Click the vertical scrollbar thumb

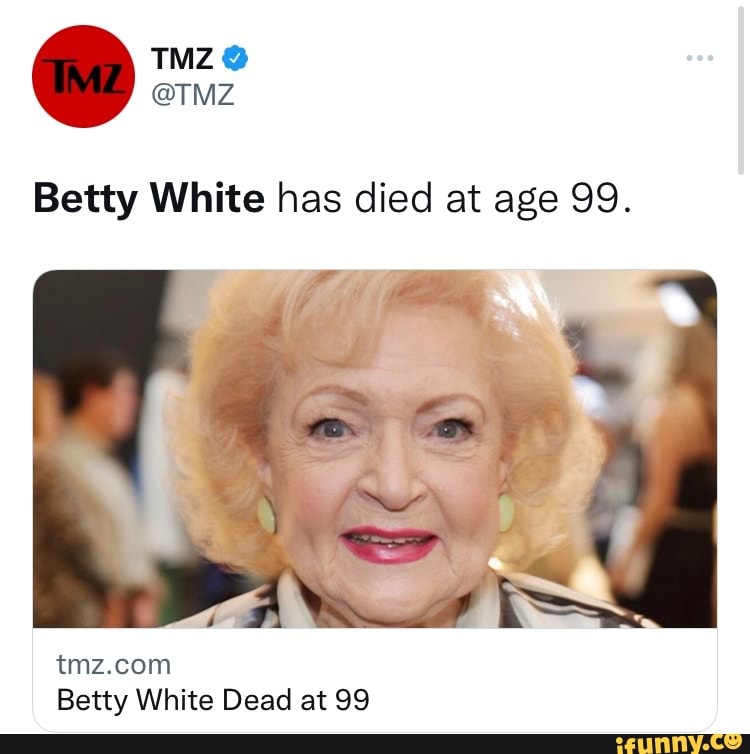click(x=741, y=89)
